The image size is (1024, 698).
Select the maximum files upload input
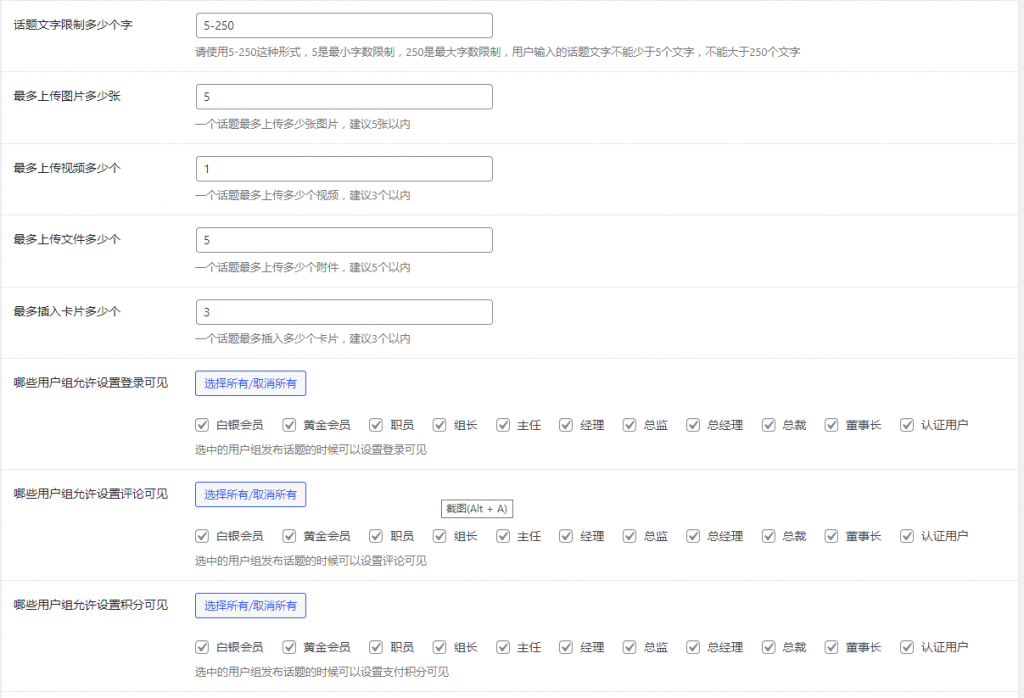(344, 239)
